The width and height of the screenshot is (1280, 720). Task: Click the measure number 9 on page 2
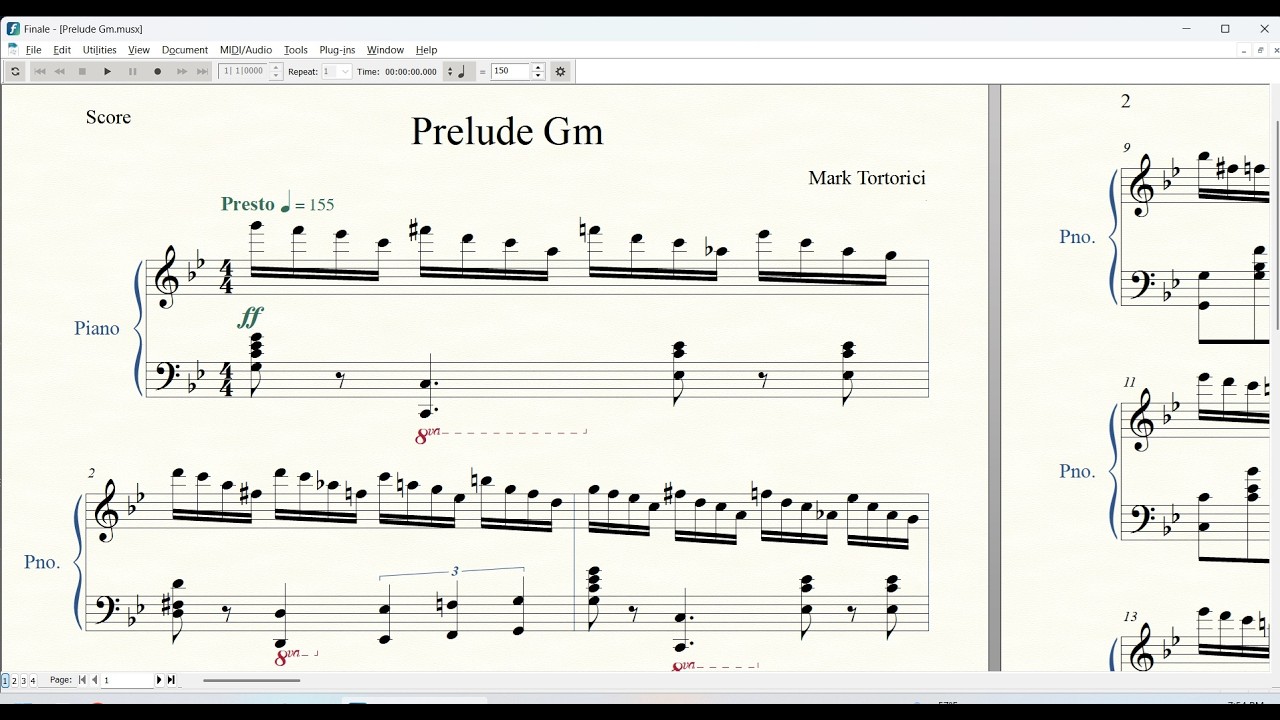(x=1127, y=148)
